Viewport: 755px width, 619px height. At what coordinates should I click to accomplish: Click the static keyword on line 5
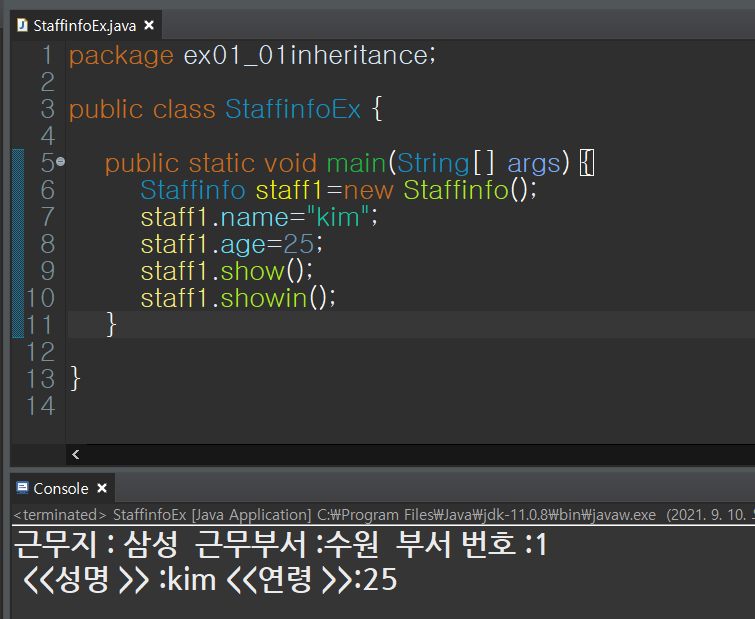221,163
